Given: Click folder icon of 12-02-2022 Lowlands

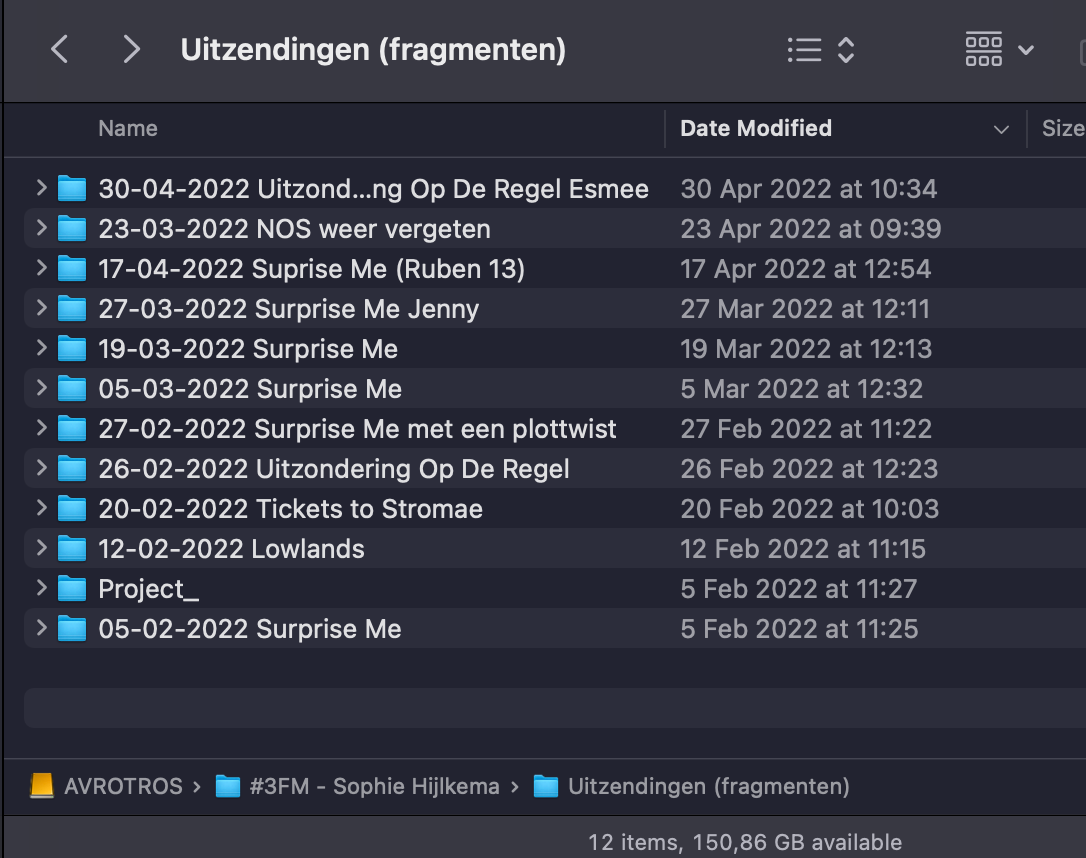Looking at the screenshot, I should pos(71,549).
